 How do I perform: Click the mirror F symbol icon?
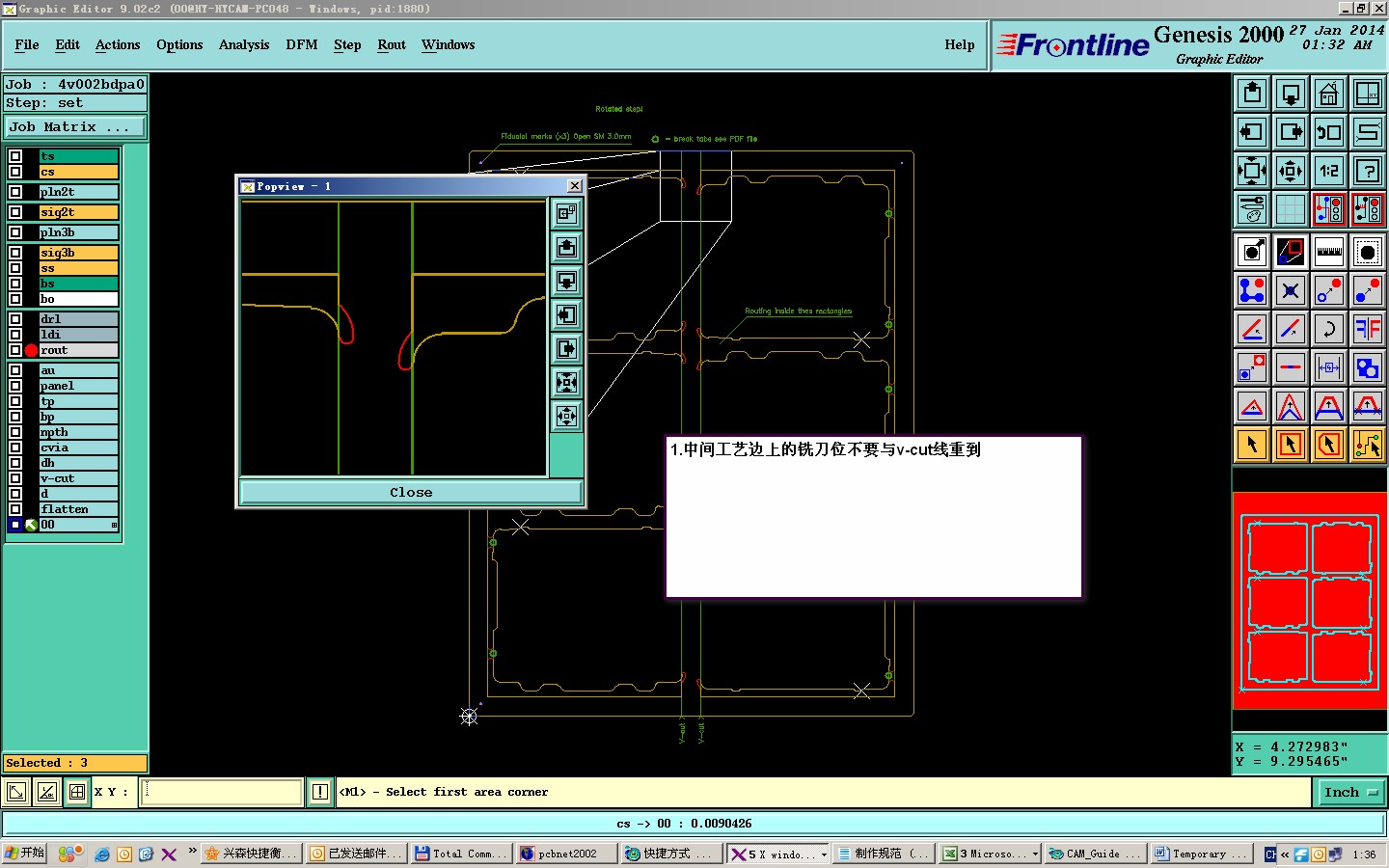1368,329
